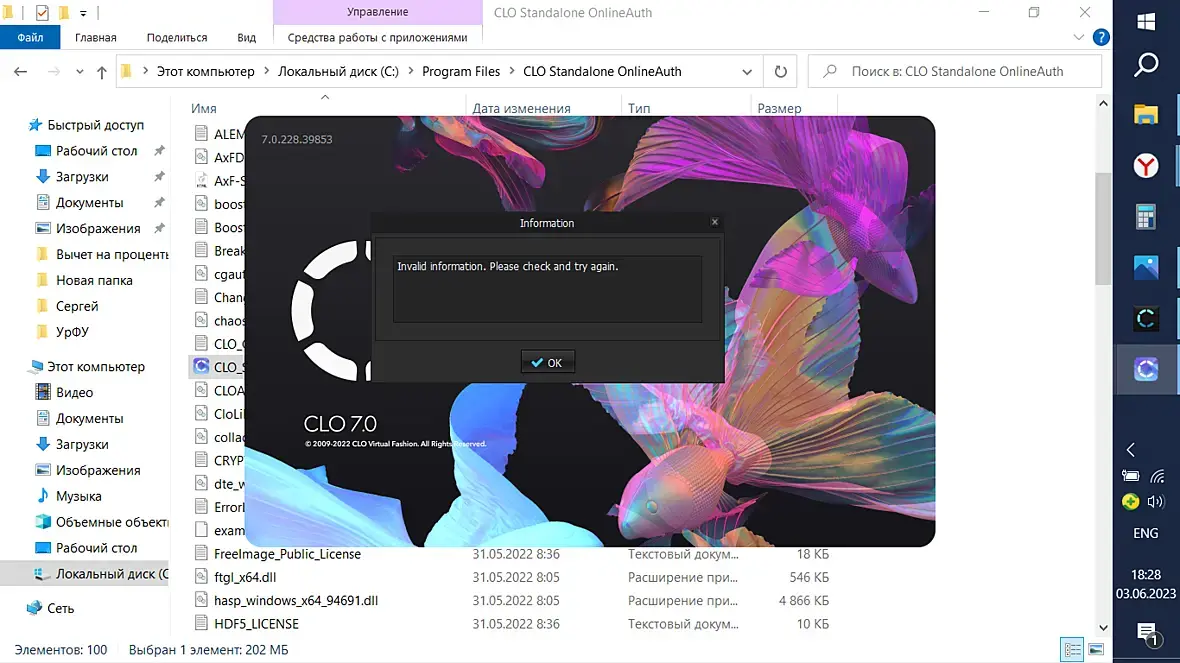This screenshot has height=663, width=1180.
Task: Open Photos app from the taskbar
Action: [1146, 267]
